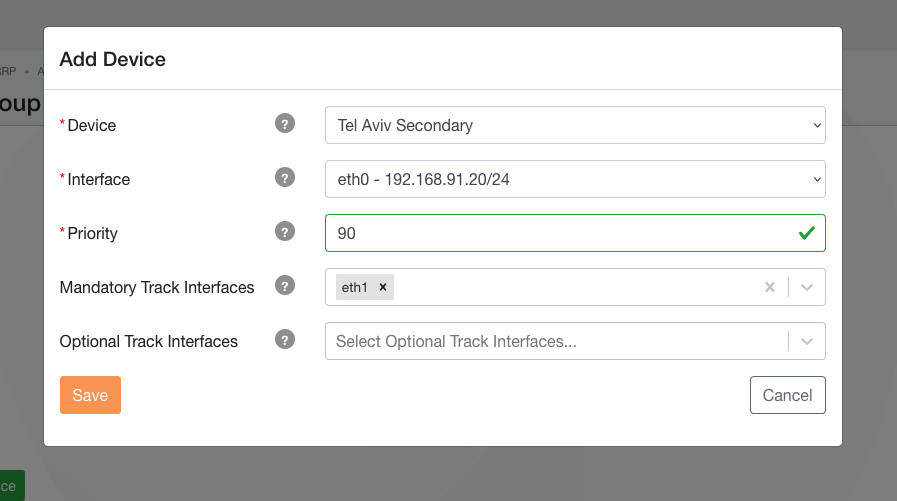Clear all Mandatory Track Interfaces selections
Screen dimensions: 897x501
point(770,287)
